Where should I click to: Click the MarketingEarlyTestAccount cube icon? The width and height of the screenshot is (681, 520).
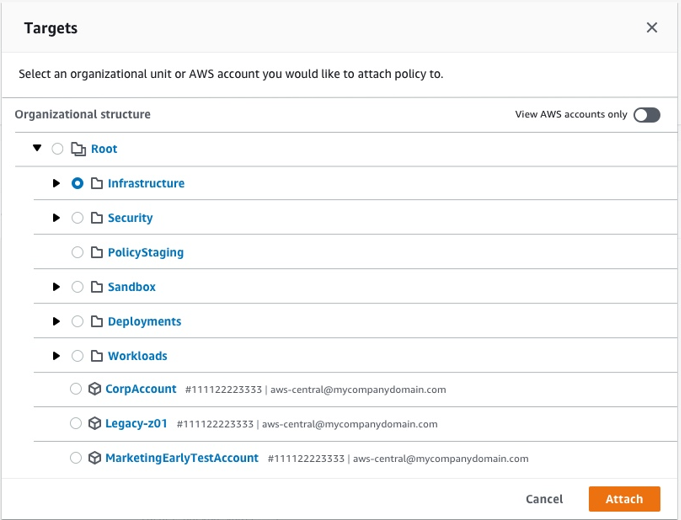[95, 458]
